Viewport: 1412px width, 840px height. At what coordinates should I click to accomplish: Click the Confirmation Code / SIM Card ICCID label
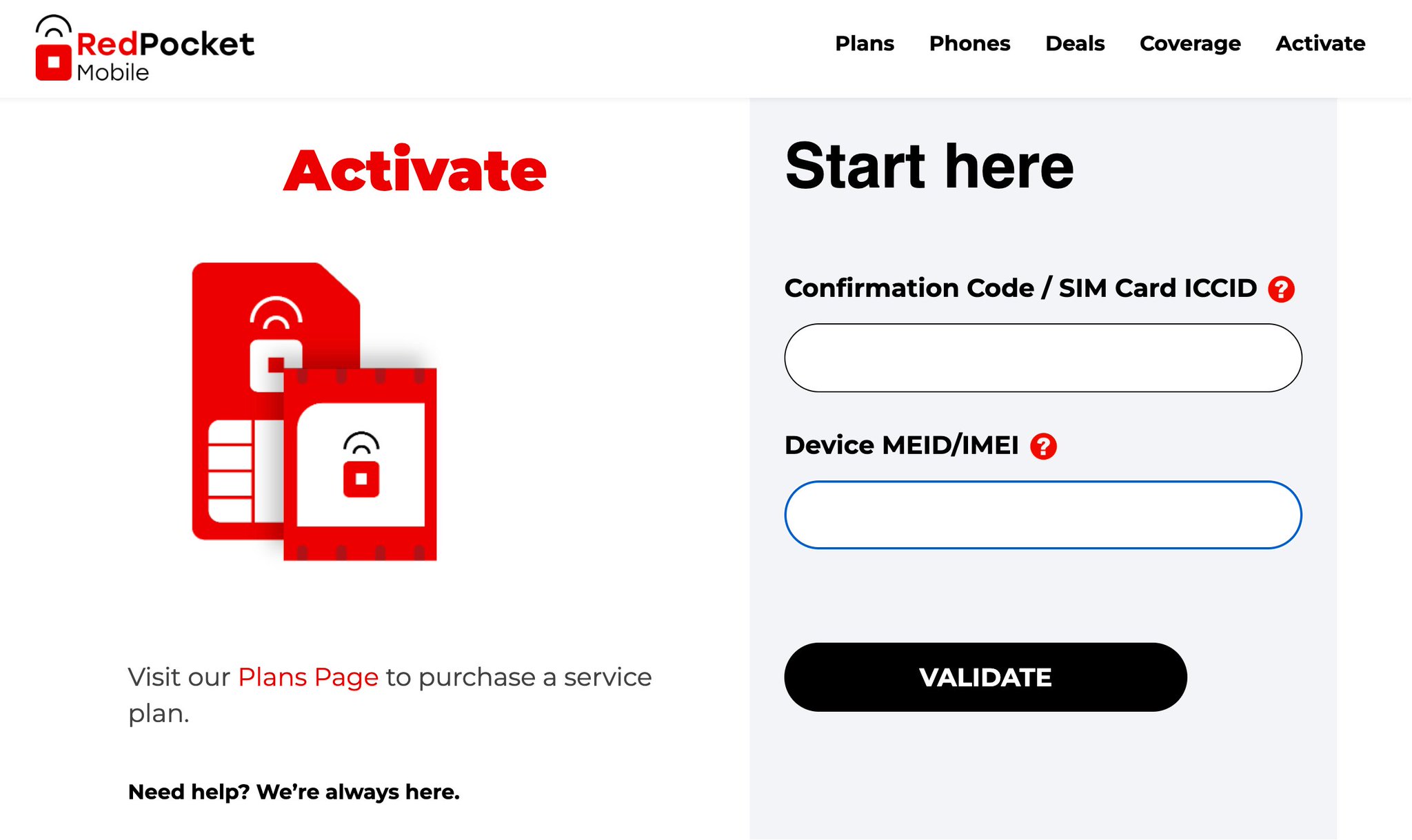coord(1020,289)
